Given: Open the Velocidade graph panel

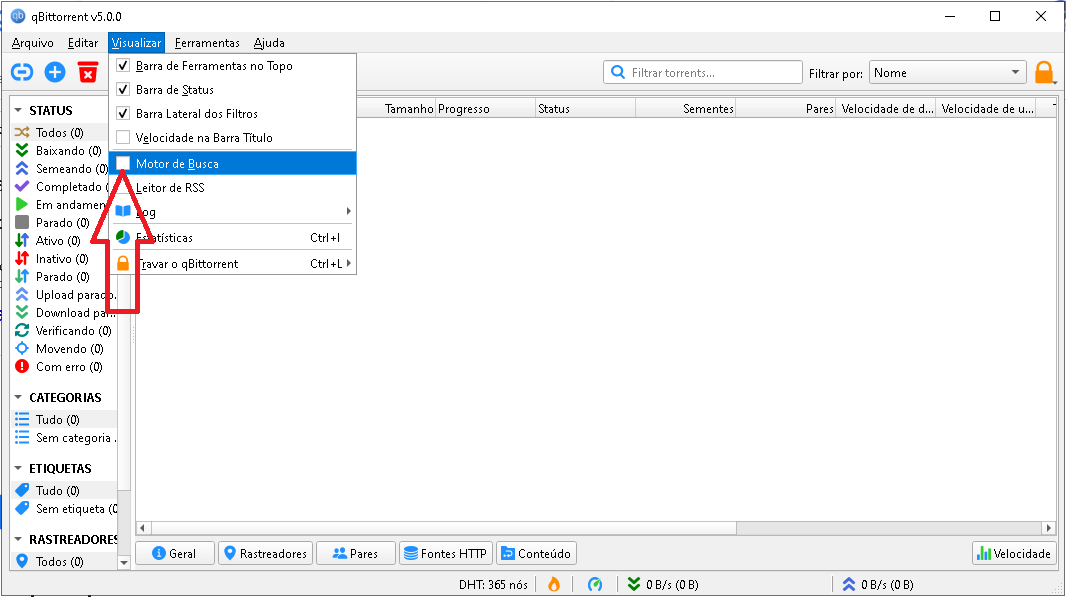Looking at the screenshot, I should [1014, 552].
